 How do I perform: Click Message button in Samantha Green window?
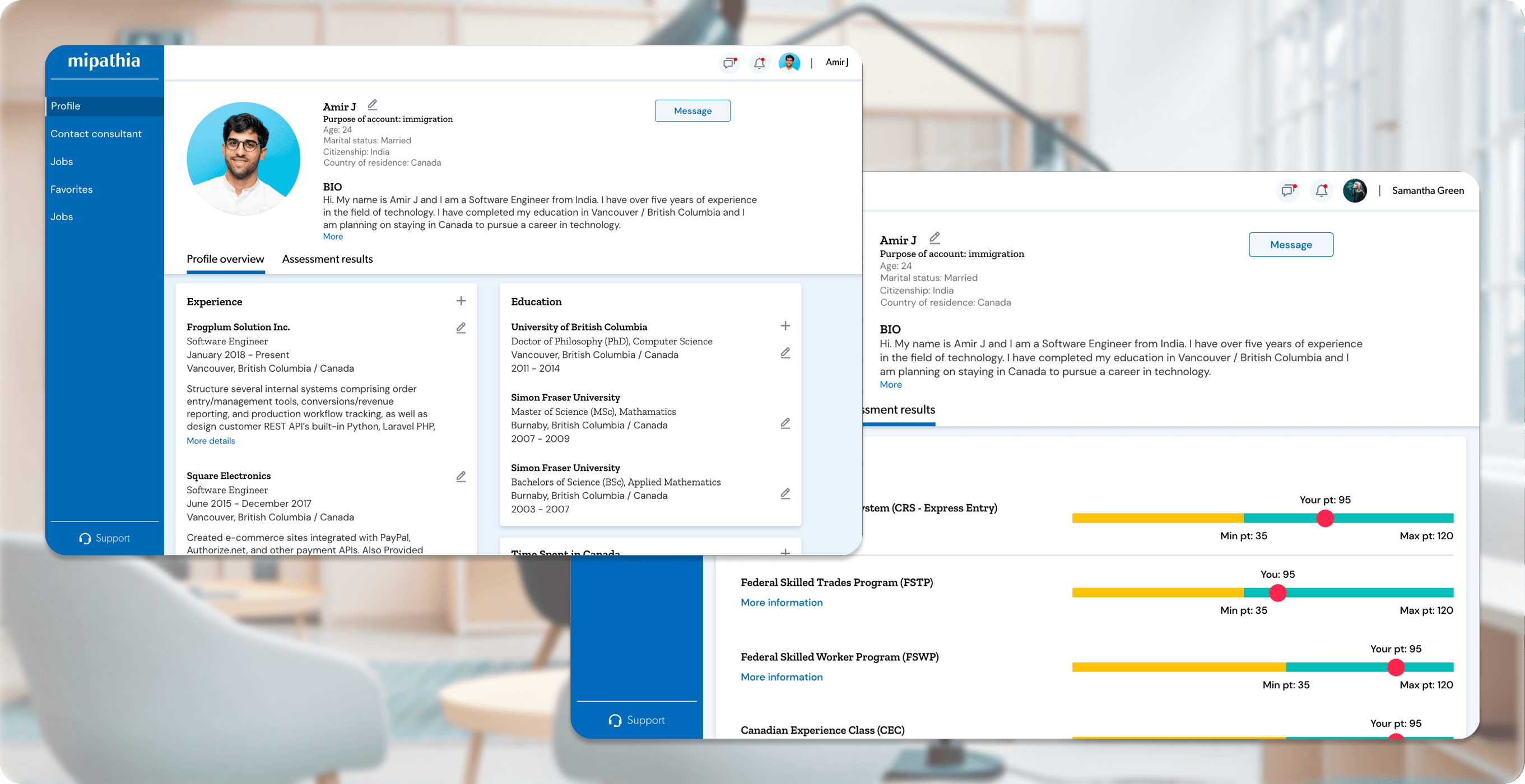click(x=1291, y=244)
